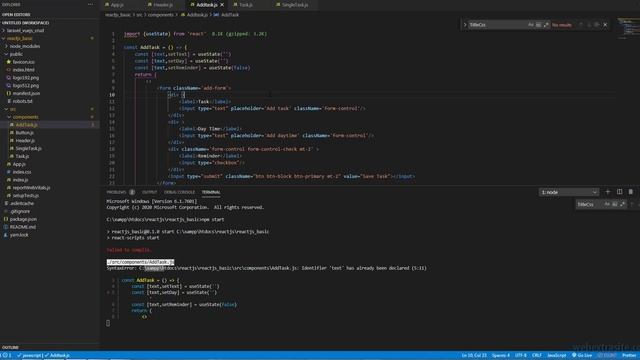640x360 pixels.
Task: Select the Terminal panel tab
Action: point(211,192)
